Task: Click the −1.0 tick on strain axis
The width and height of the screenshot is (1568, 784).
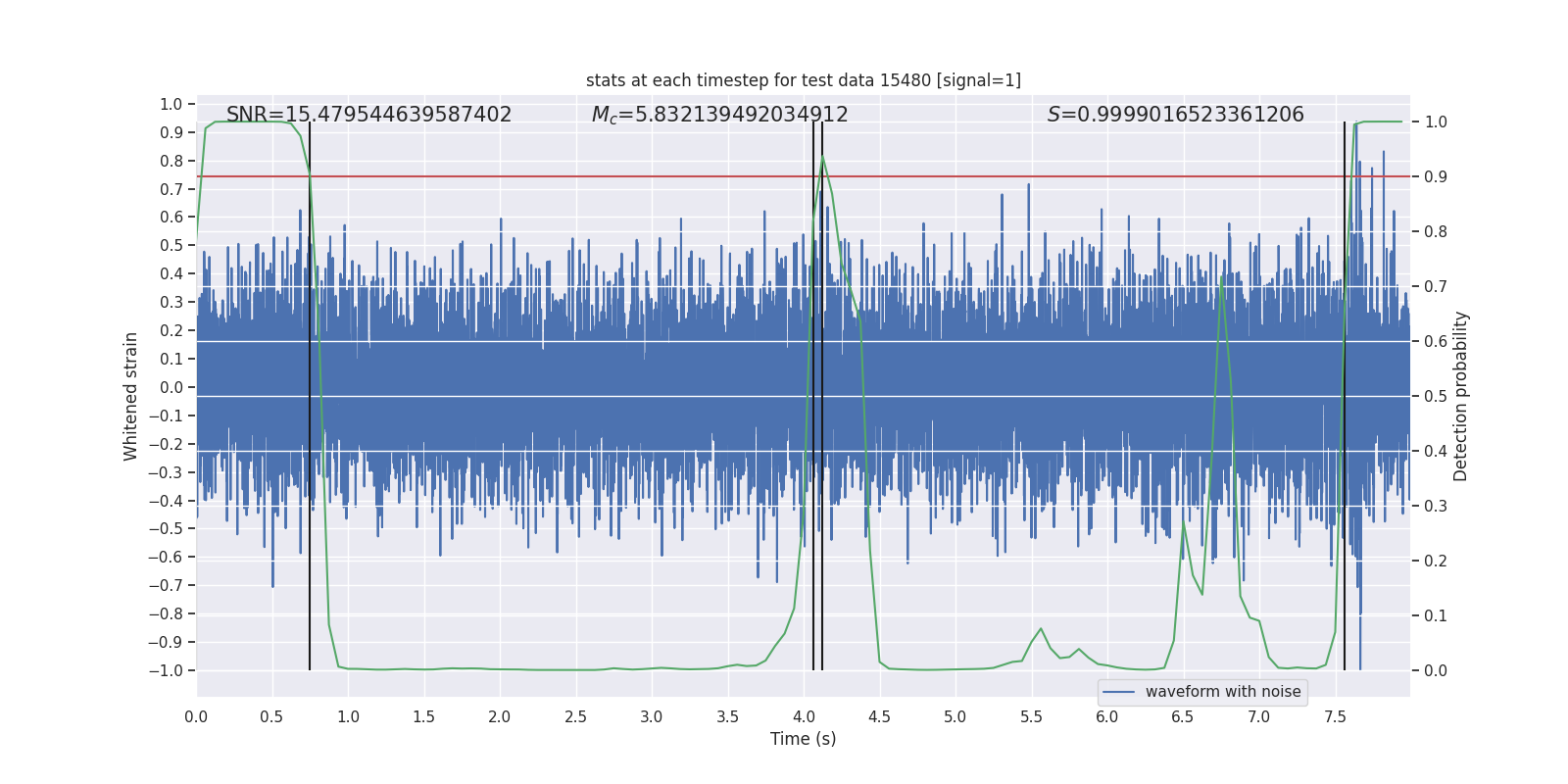Action: point(166,670)
